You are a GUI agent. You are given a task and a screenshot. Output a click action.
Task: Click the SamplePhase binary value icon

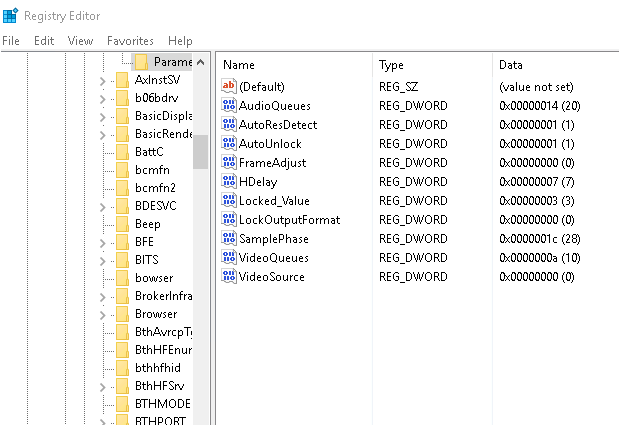tap(228, 239)
